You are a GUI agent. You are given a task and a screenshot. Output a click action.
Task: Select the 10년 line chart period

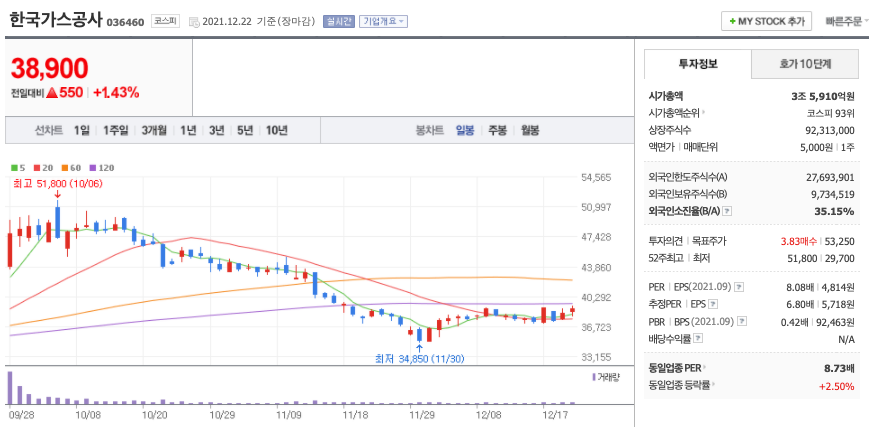click(x=277, y=130)
